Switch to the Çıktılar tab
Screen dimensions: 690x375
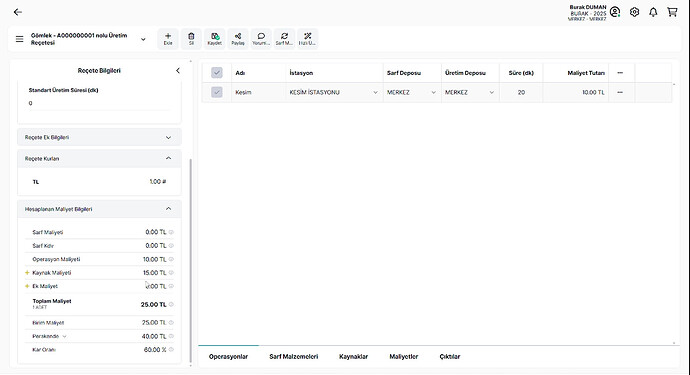coord(450,357)
